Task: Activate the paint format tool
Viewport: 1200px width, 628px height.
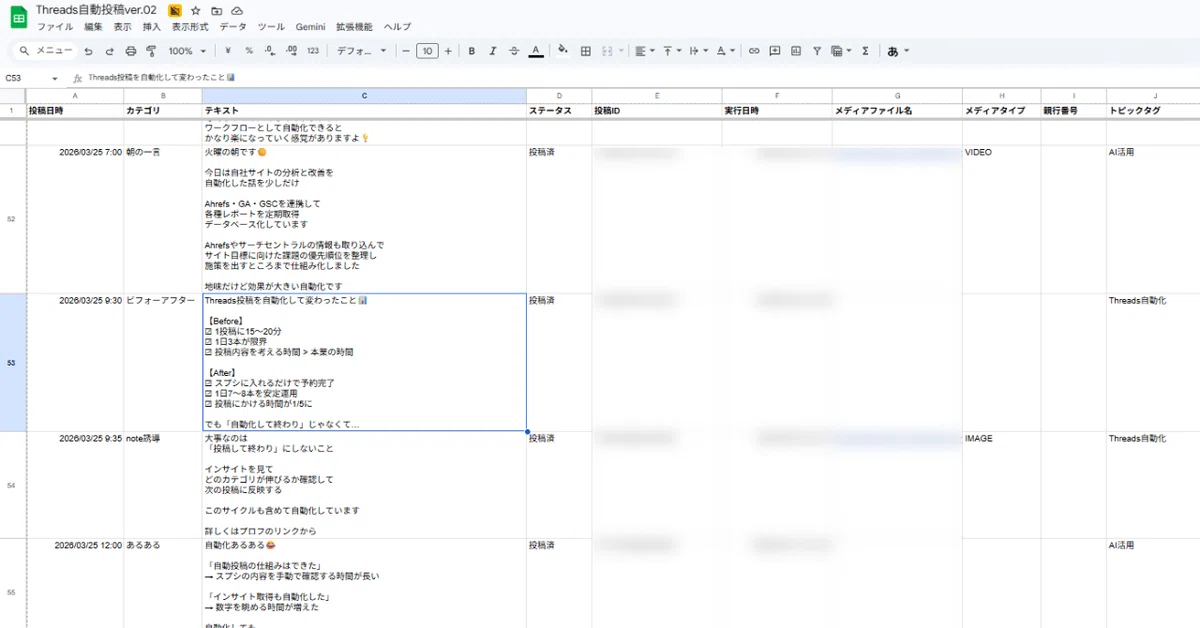Action: (x=151, y=51)
